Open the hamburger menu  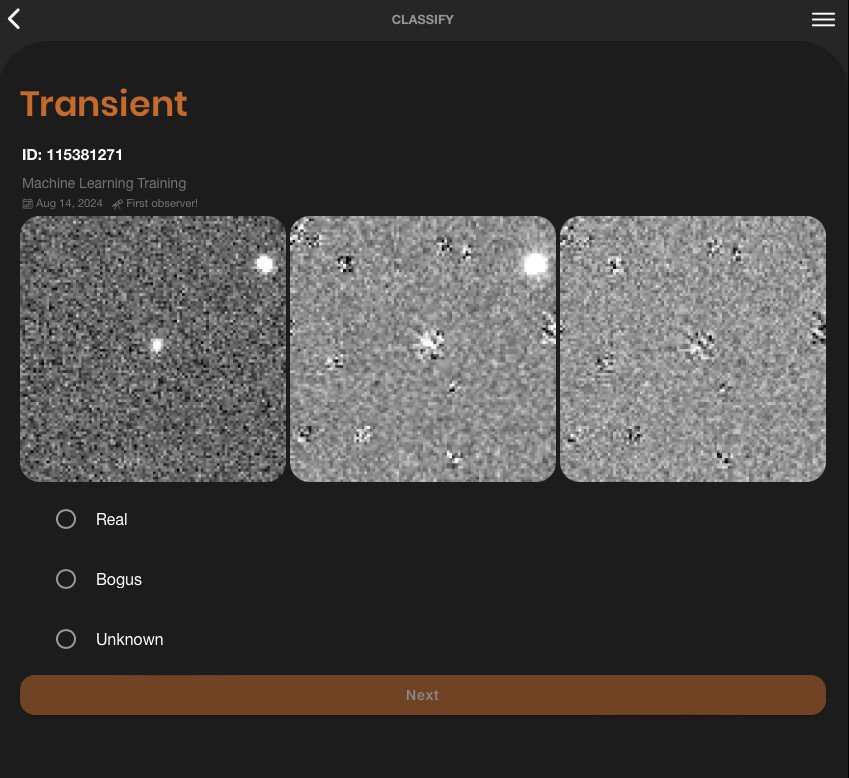pyautogui.click(x=823, y=20)
